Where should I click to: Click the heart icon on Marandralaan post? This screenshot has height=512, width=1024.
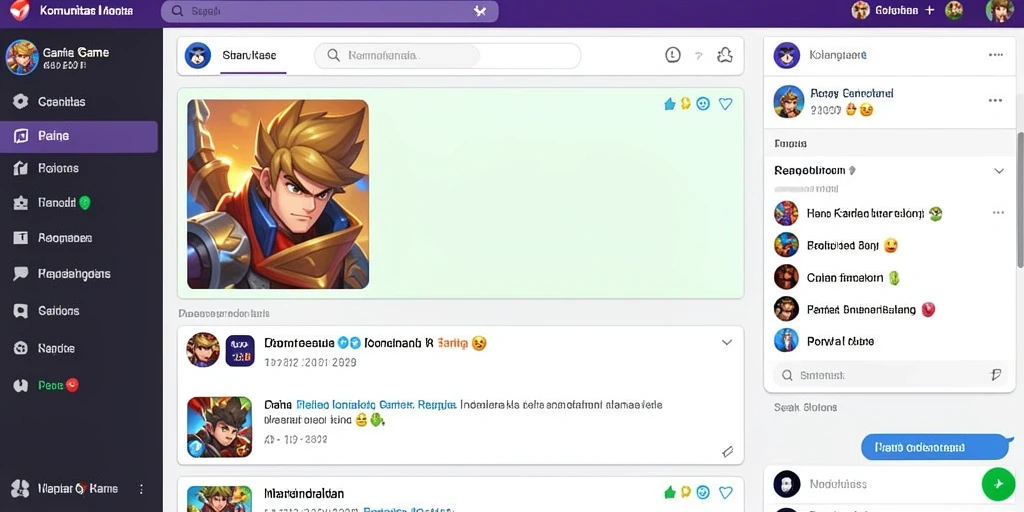(x=726, y=492)
